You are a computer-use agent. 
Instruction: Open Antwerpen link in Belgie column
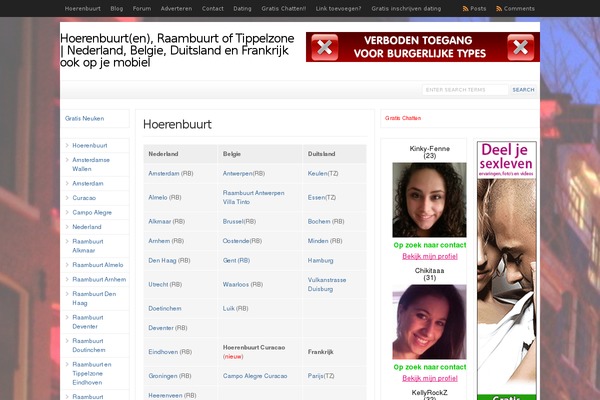click(237, 173)
